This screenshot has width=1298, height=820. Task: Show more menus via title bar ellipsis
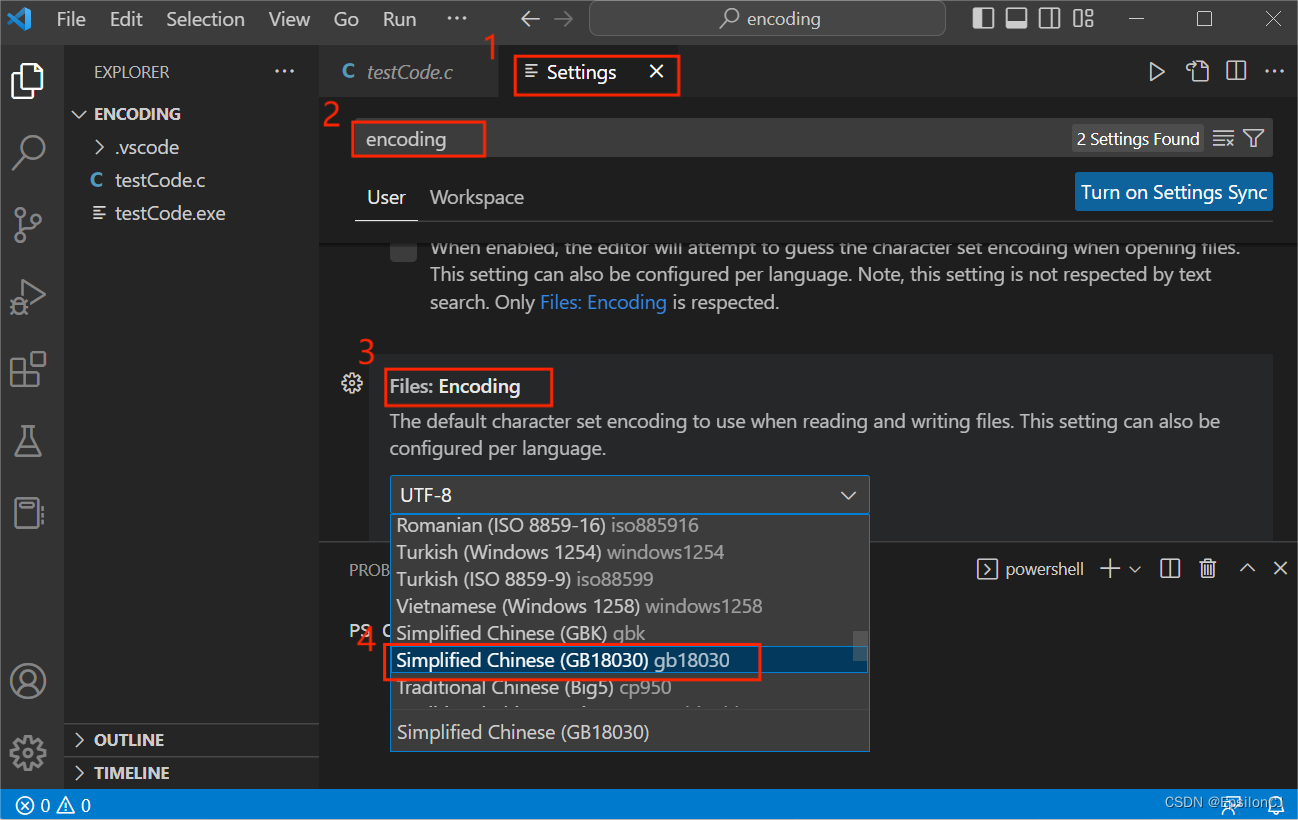[456, 19]
